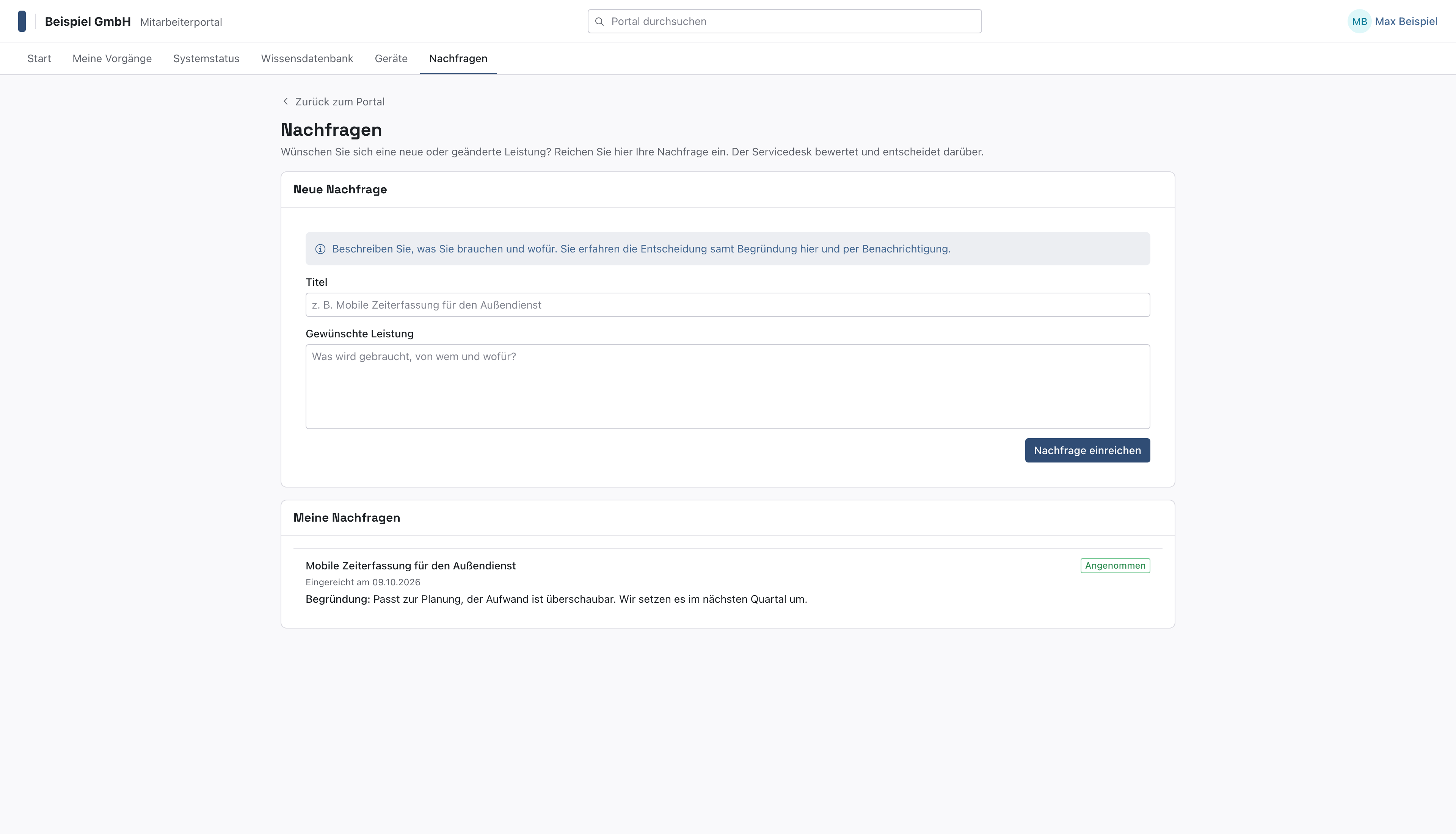Open the Mobile Zeiterfassung für den Außendienst request
Image resolution: width=1456 pixels, height=834 pixels.
coord(410,565)
